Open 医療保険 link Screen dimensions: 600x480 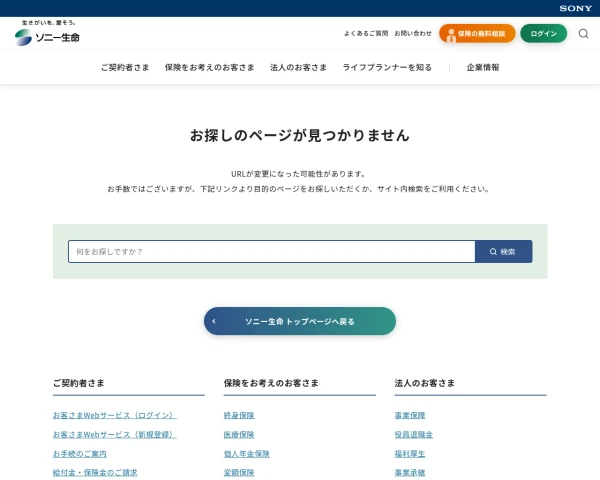point(239,434)
